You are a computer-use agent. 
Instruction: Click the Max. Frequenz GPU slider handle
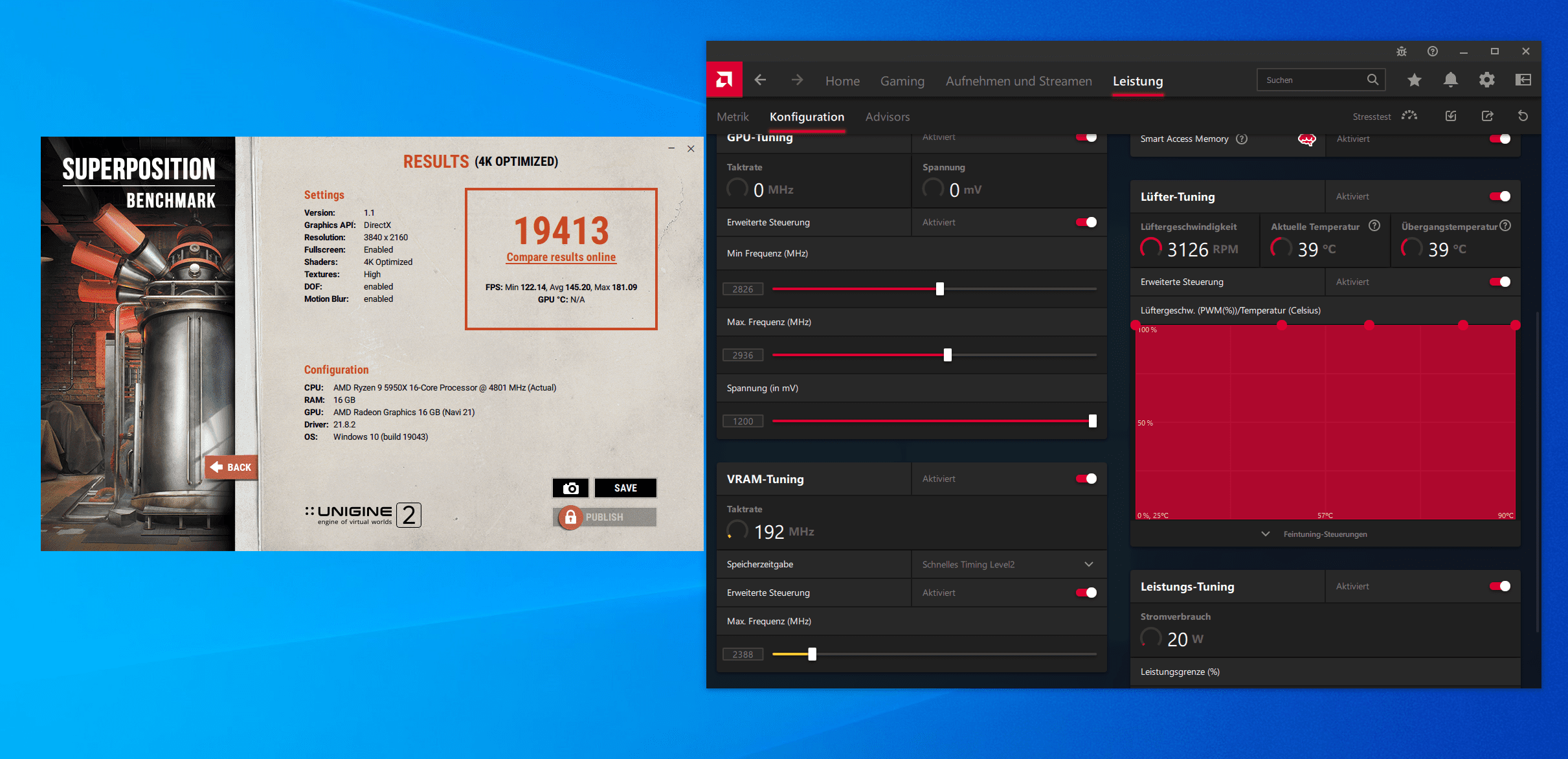[x=947, y=355]
